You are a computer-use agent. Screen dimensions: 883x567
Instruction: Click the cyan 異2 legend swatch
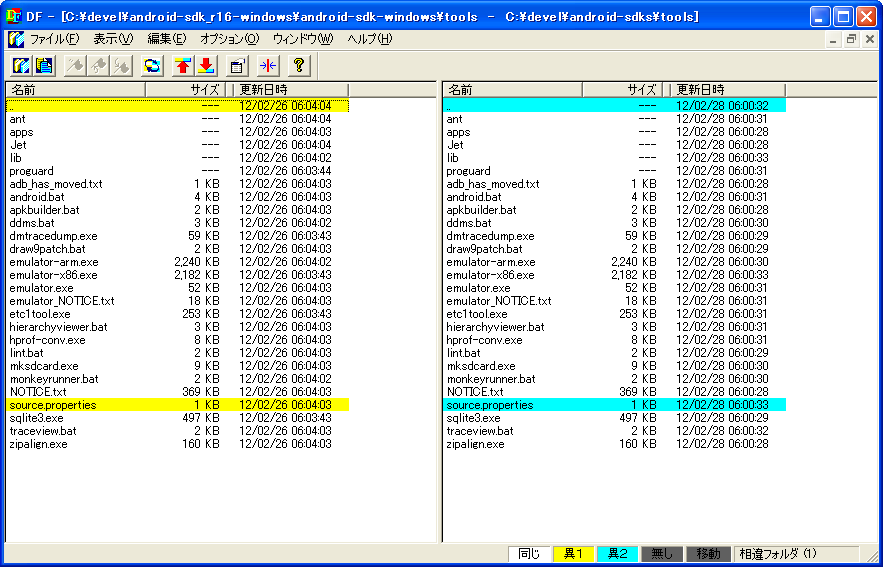coord(617,554)
